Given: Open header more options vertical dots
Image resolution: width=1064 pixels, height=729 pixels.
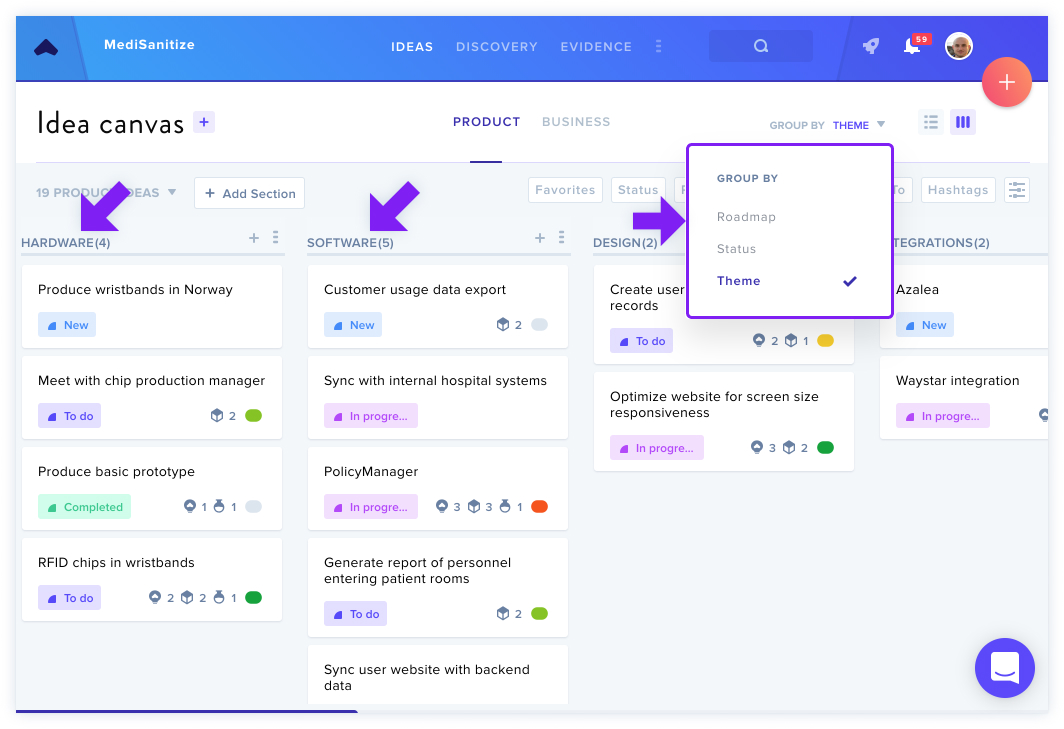Looking at the screenshot, I should pyautogui.click(x=658, y=46).
